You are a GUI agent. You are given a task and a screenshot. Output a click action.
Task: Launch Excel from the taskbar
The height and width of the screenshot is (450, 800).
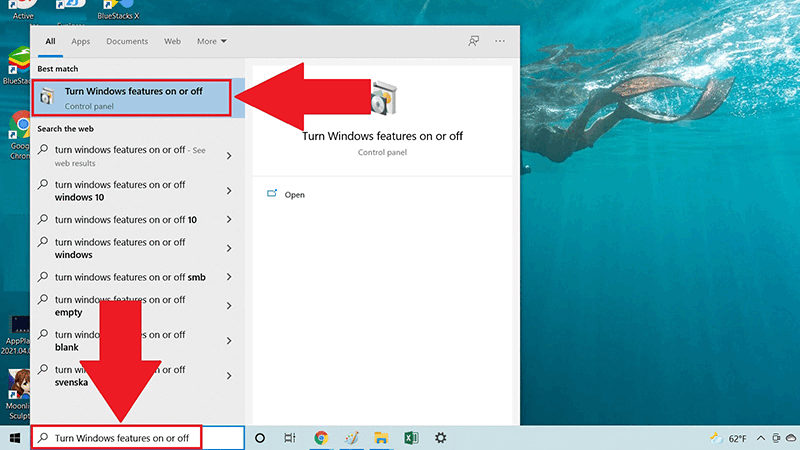coord(411,438)
